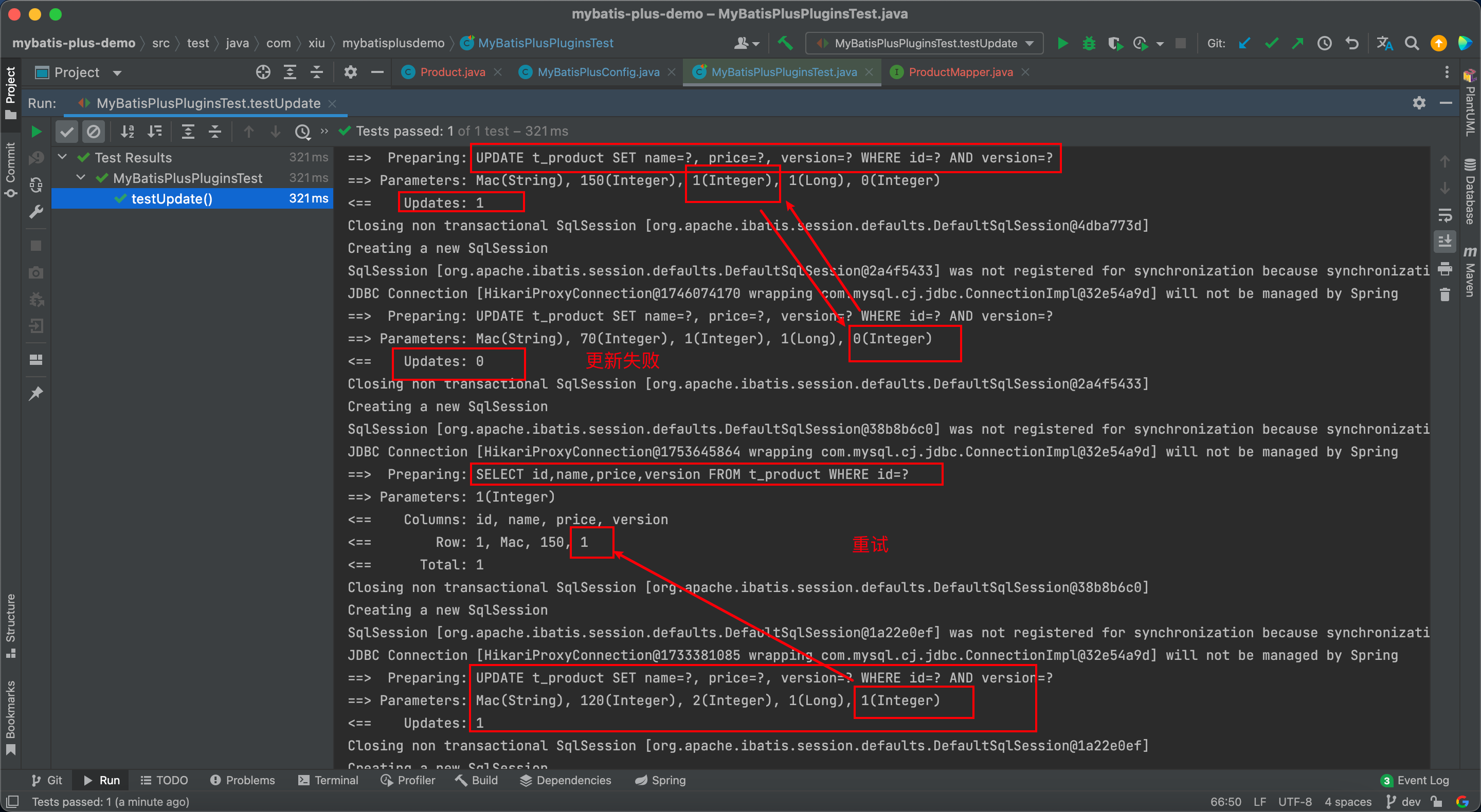Expand all in Project panel
1481x812 pixels.
click(x=290, y=72)
